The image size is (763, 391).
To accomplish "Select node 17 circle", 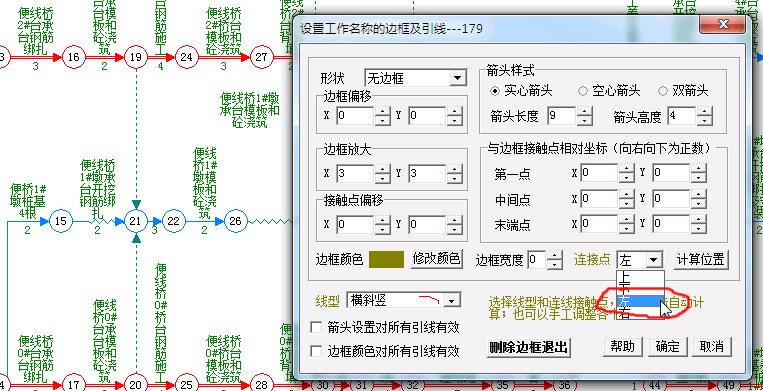I will pyautogui.click(x=73, y=385).
